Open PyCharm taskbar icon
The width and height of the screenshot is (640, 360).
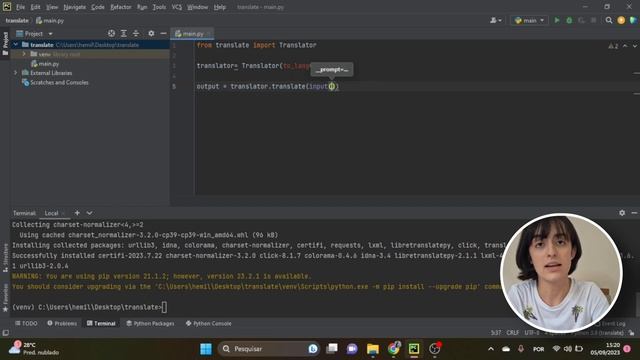pos(414,349)
